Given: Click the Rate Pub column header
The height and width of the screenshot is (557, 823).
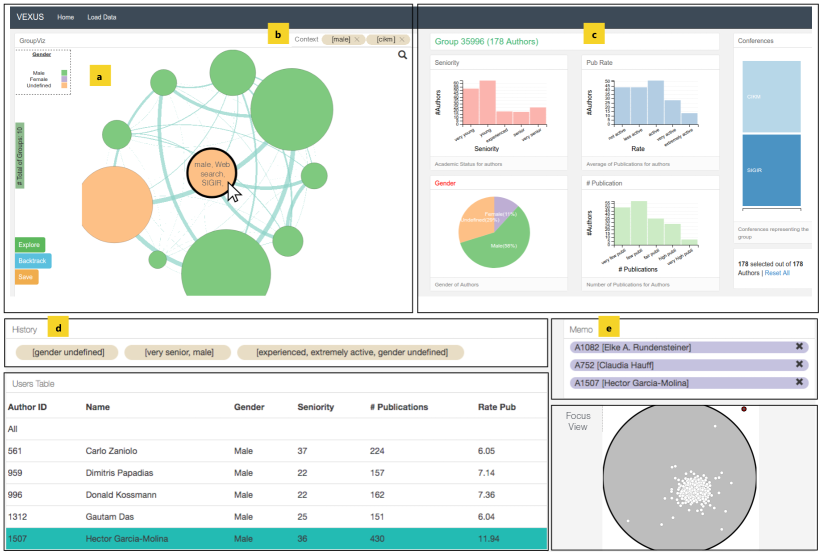Looking at the screenshot, I should pyautogui.click(x=497, y=407).
